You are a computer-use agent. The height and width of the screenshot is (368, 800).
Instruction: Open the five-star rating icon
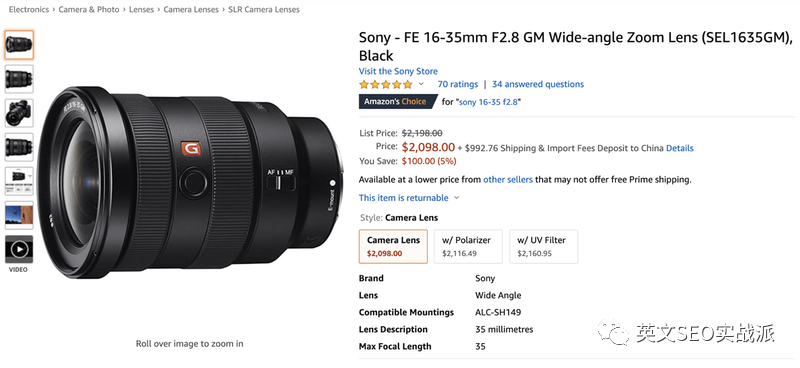tap(386, 84)
